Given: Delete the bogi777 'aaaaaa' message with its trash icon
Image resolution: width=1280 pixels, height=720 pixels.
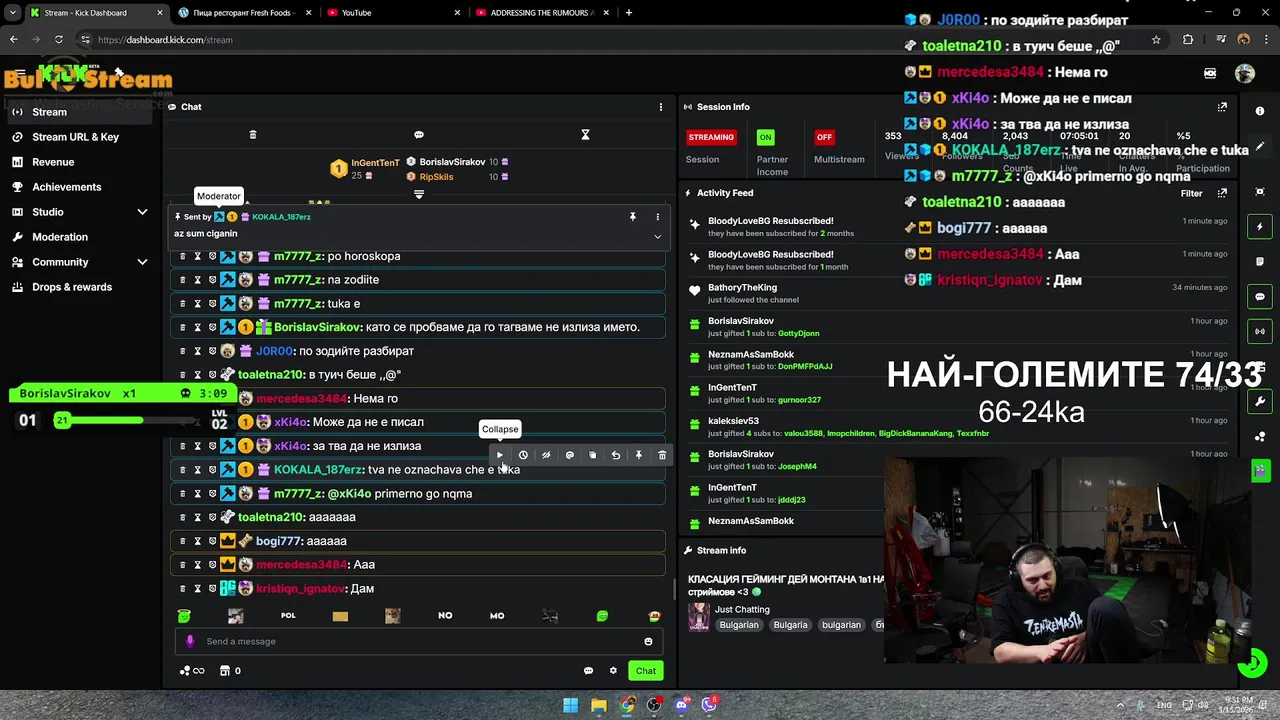Looking at the screenshot, I should tap(182, 541).
